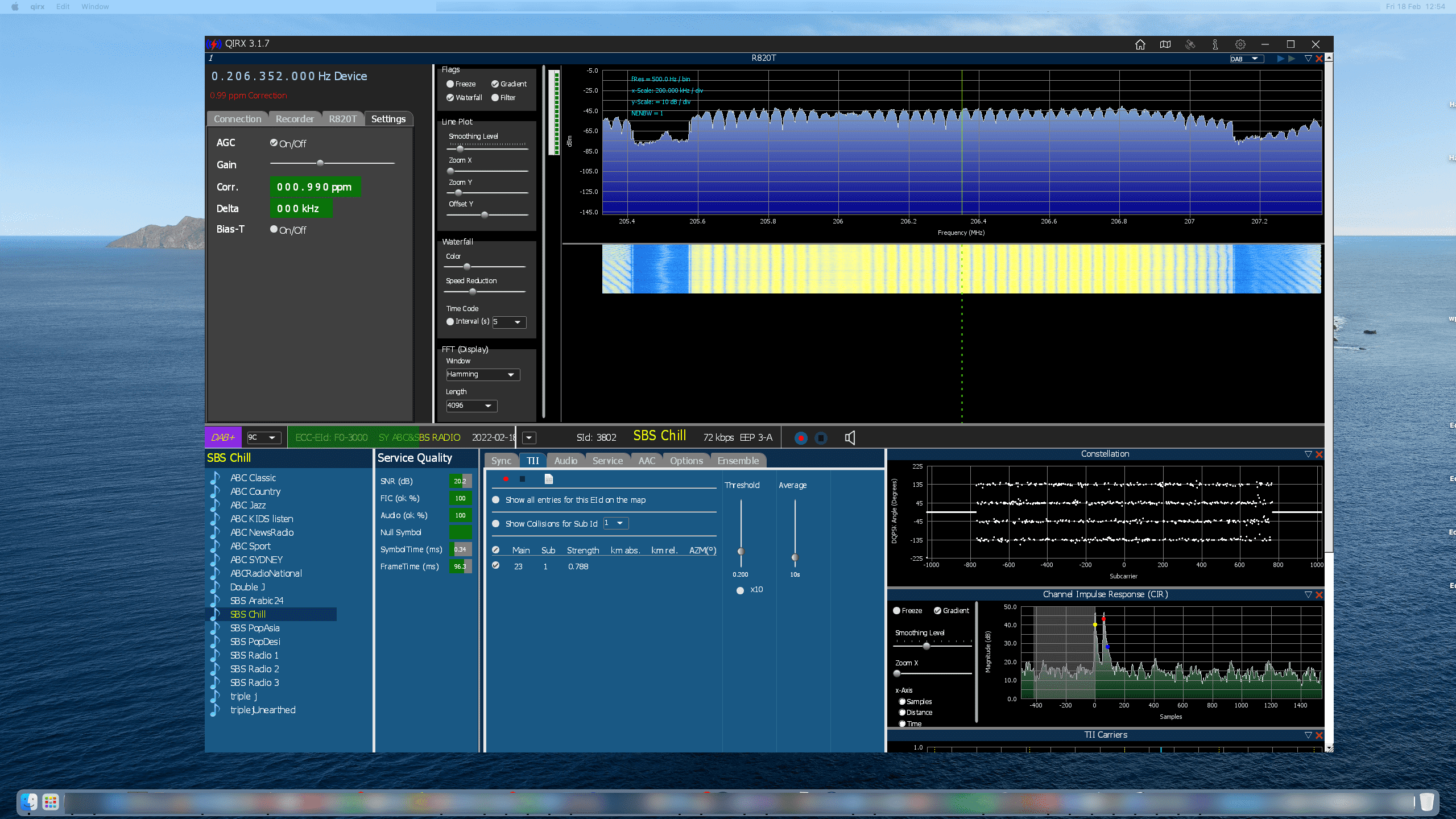This screenshot has height=819, width=1456.
Task: Click Show all entries for EId on map
Action: (496, 500)
